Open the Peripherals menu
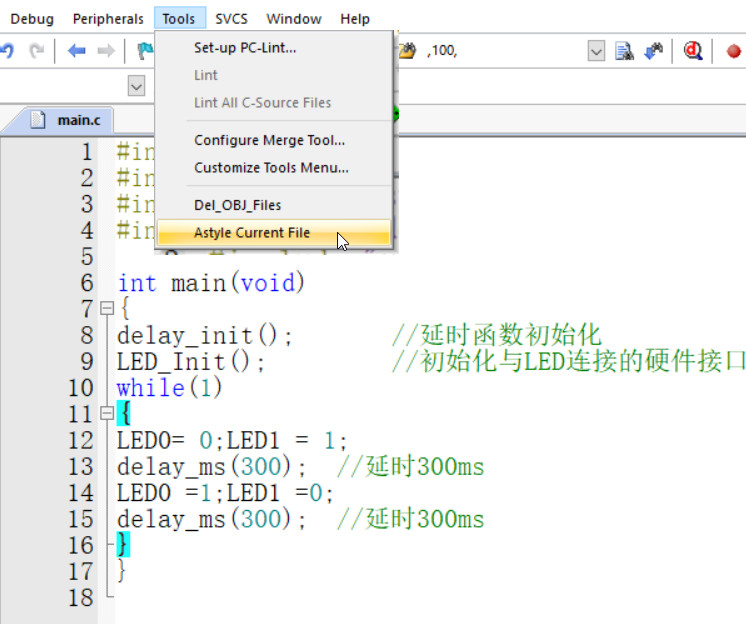Screen dimensions: 746x624 (108, 19)
